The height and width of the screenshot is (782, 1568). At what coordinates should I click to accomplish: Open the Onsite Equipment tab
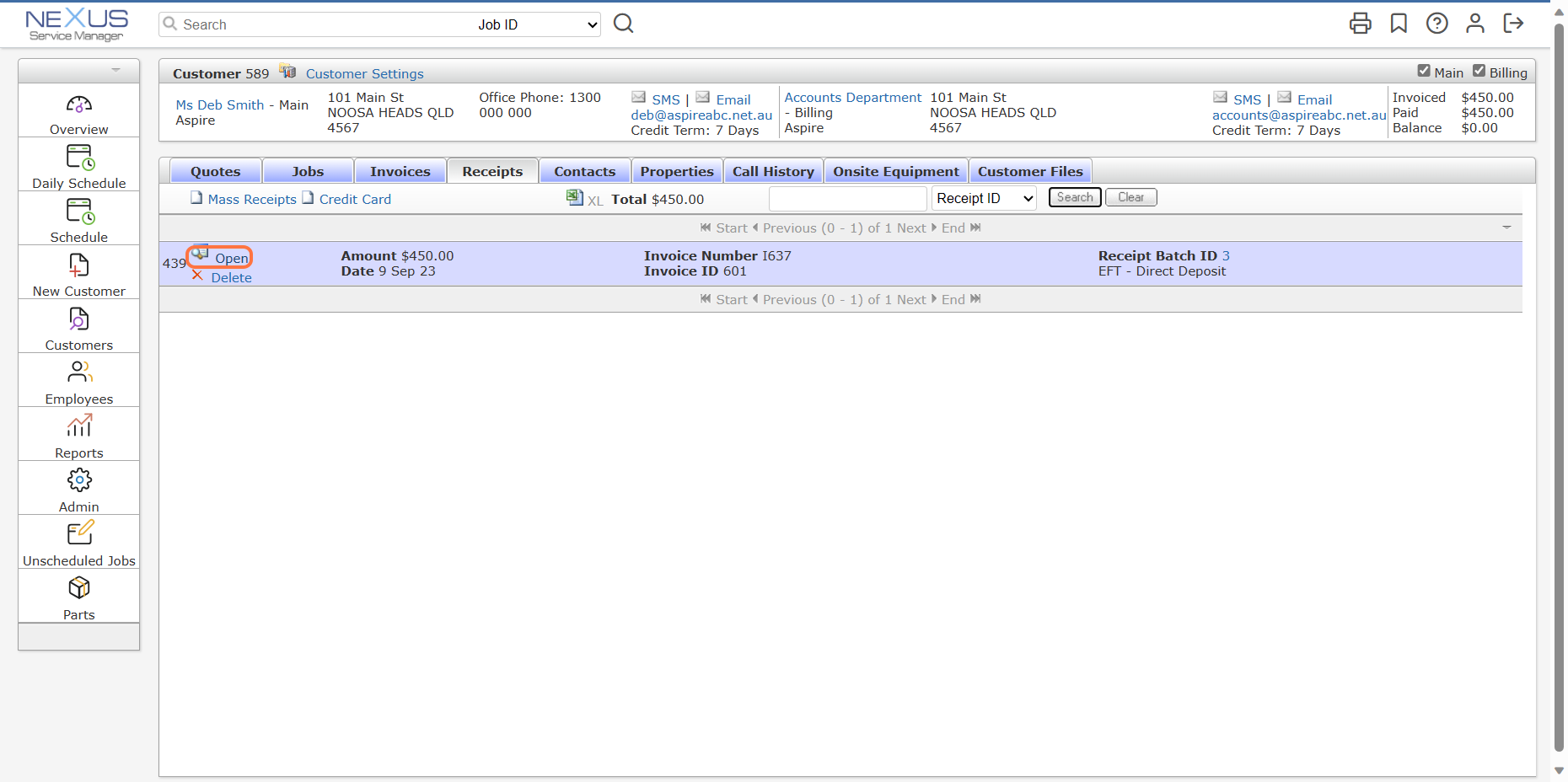tap(896, 171)
